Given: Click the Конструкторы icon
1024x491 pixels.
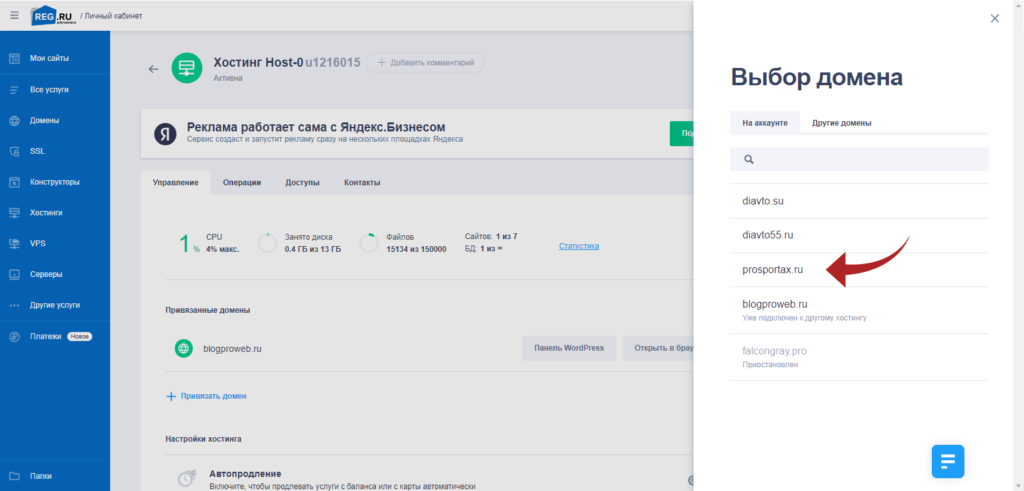Looking at the screenshot, I should tap(14, 182).
